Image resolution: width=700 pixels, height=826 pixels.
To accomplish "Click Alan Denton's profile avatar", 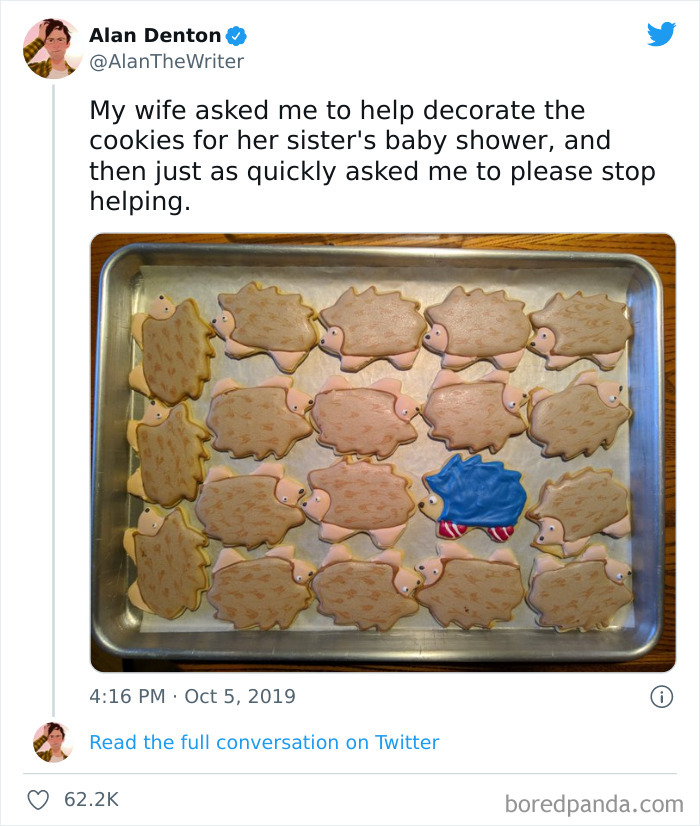I will (48, 48).
